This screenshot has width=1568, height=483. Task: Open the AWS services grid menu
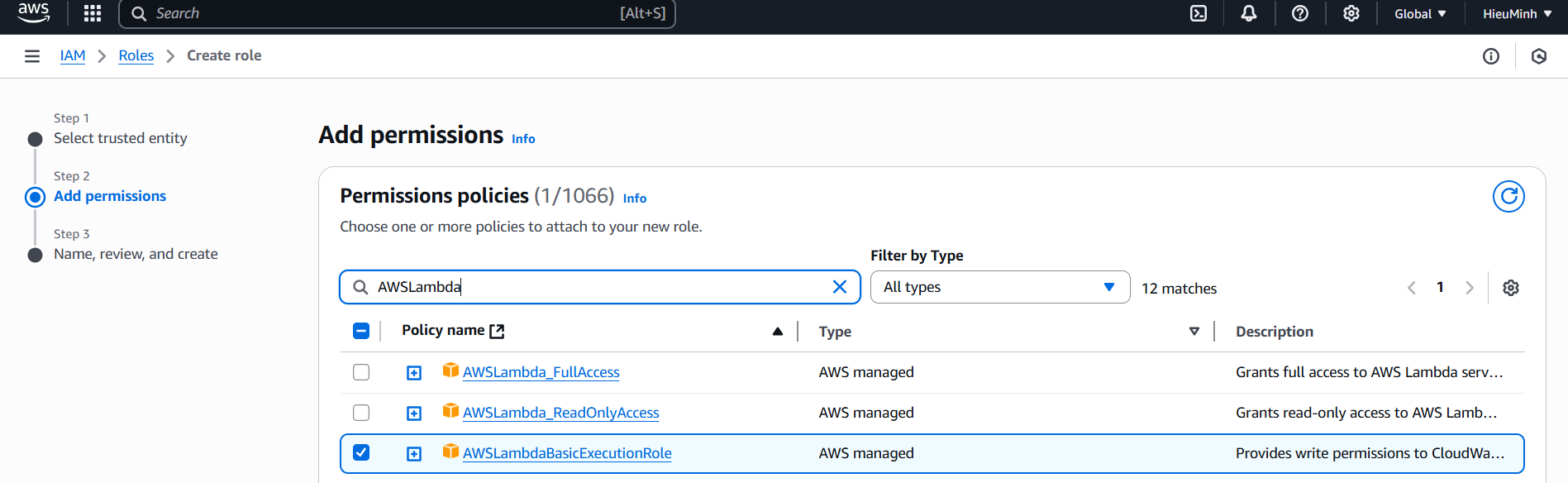click(93, 13)
